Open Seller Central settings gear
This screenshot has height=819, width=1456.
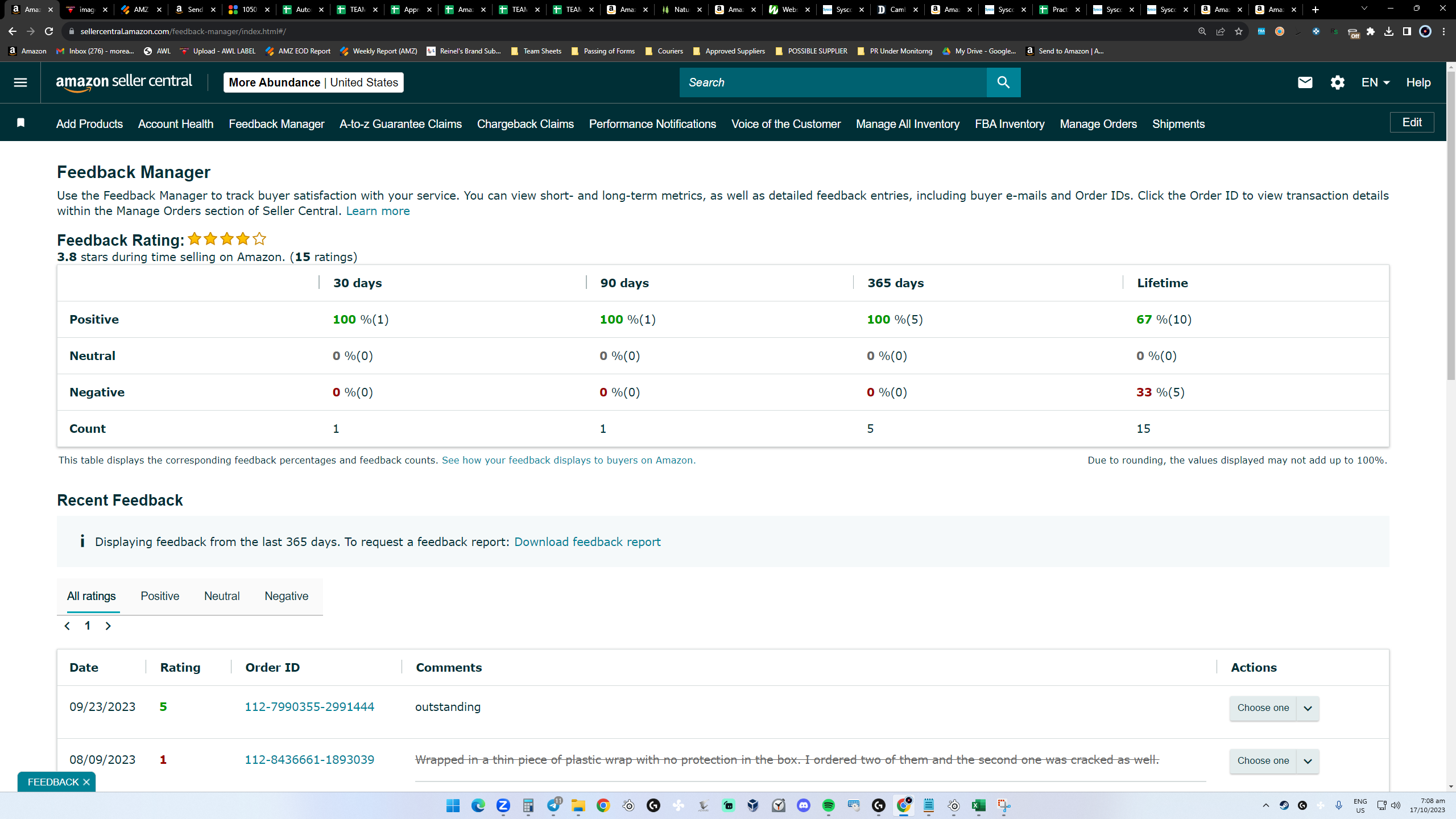[1337, 82]
